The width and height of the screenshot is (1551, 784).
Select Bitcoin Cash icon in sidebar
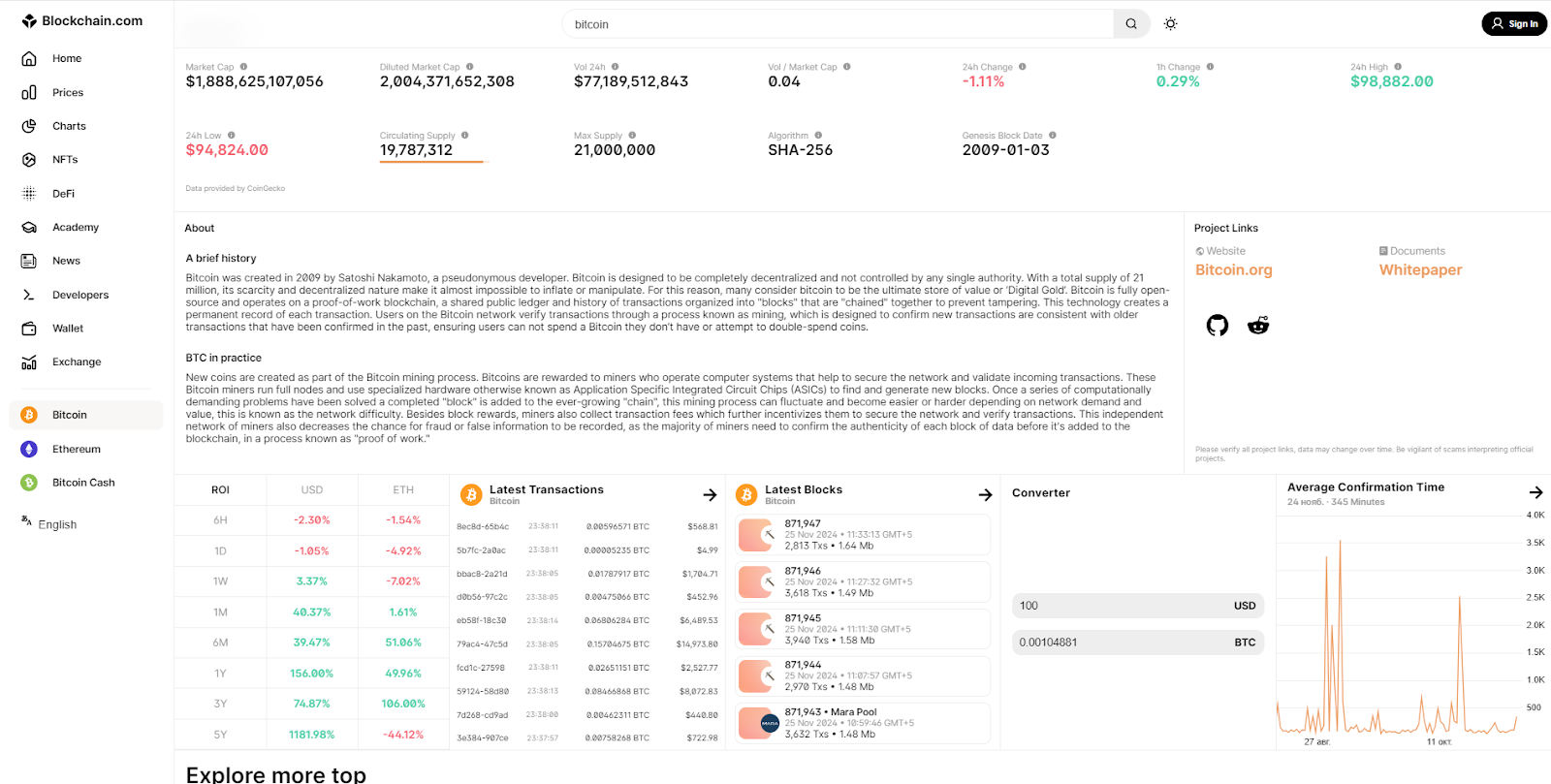pyautogui.click(x=29, y=483)
